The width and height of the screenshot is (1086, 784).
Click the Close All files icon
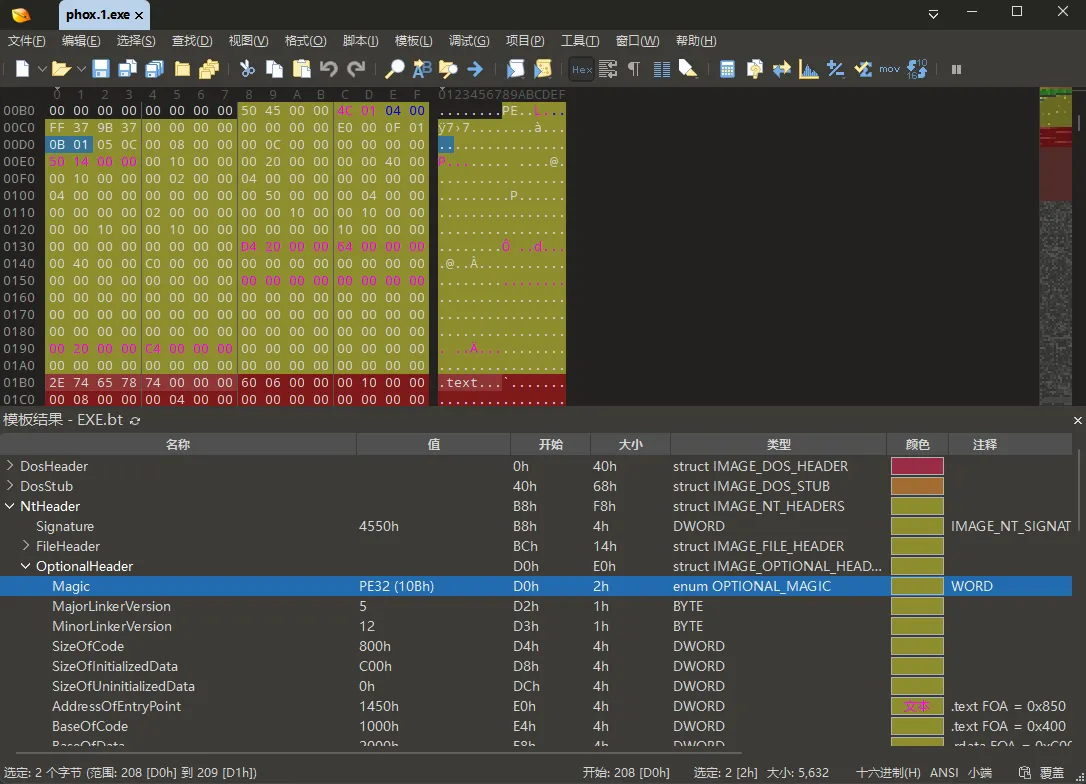point(208,69)
